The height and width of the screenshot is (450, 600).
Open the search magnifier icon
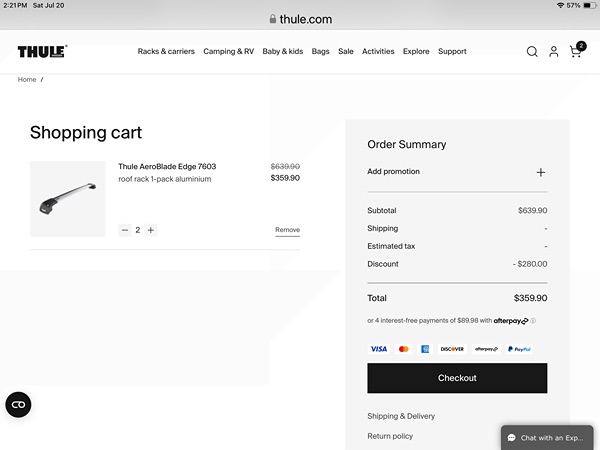pos(532,52)
